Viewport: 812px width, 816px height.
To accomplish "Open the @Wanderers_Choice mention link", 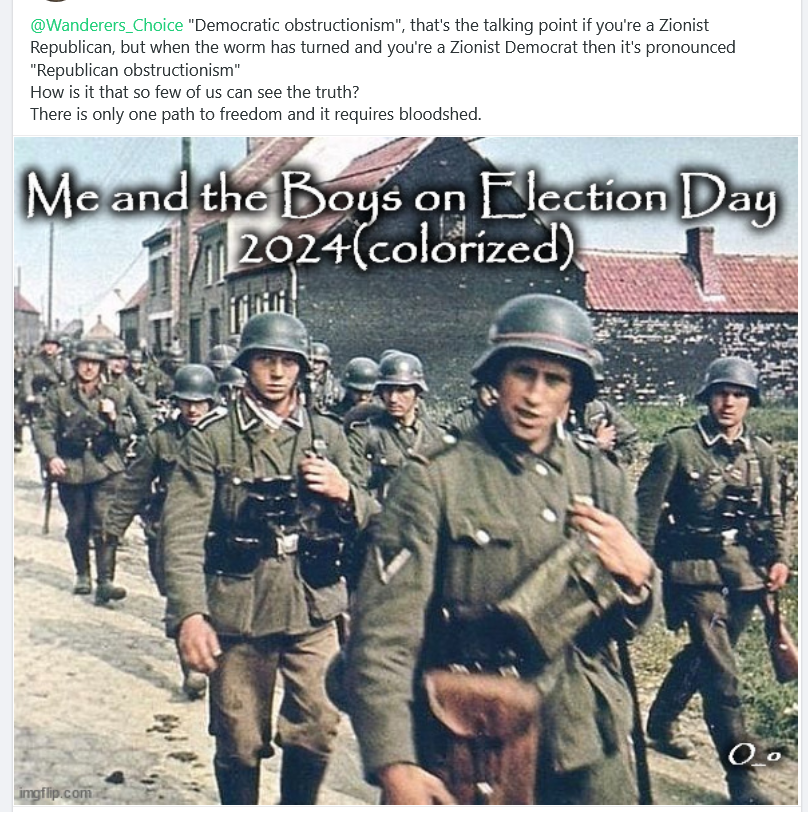I will [x=107, y=25].
